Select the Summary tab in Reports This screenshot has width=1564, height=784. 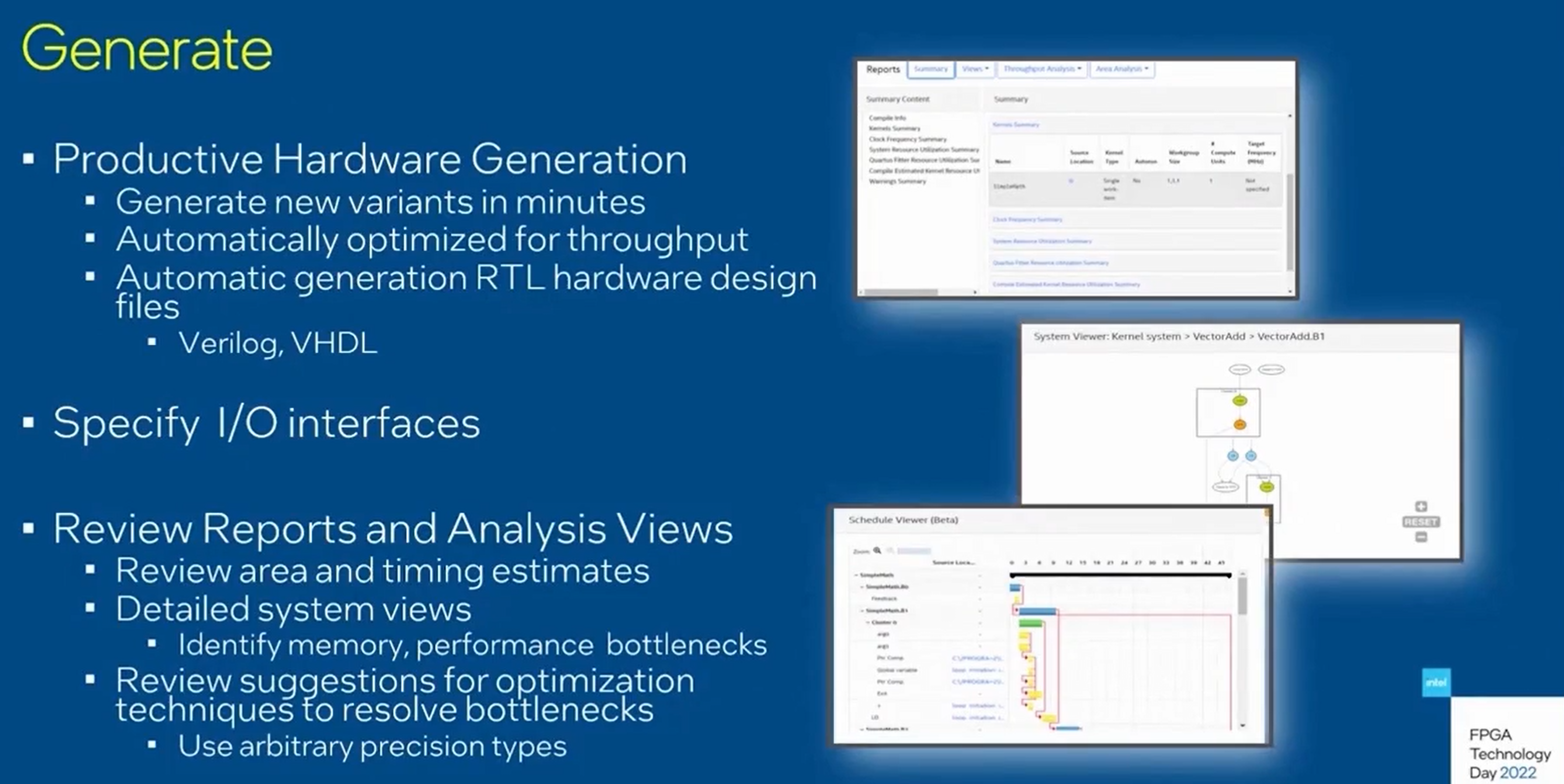[x=931, y=69]
